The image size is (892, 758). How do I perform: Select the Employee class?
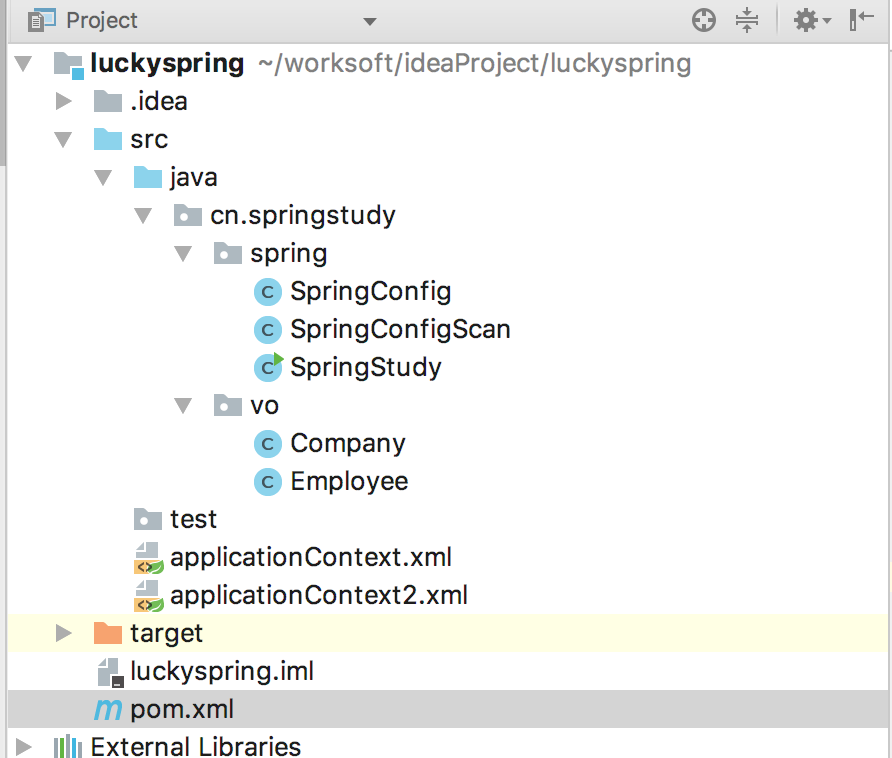click(x=349, y=481)
